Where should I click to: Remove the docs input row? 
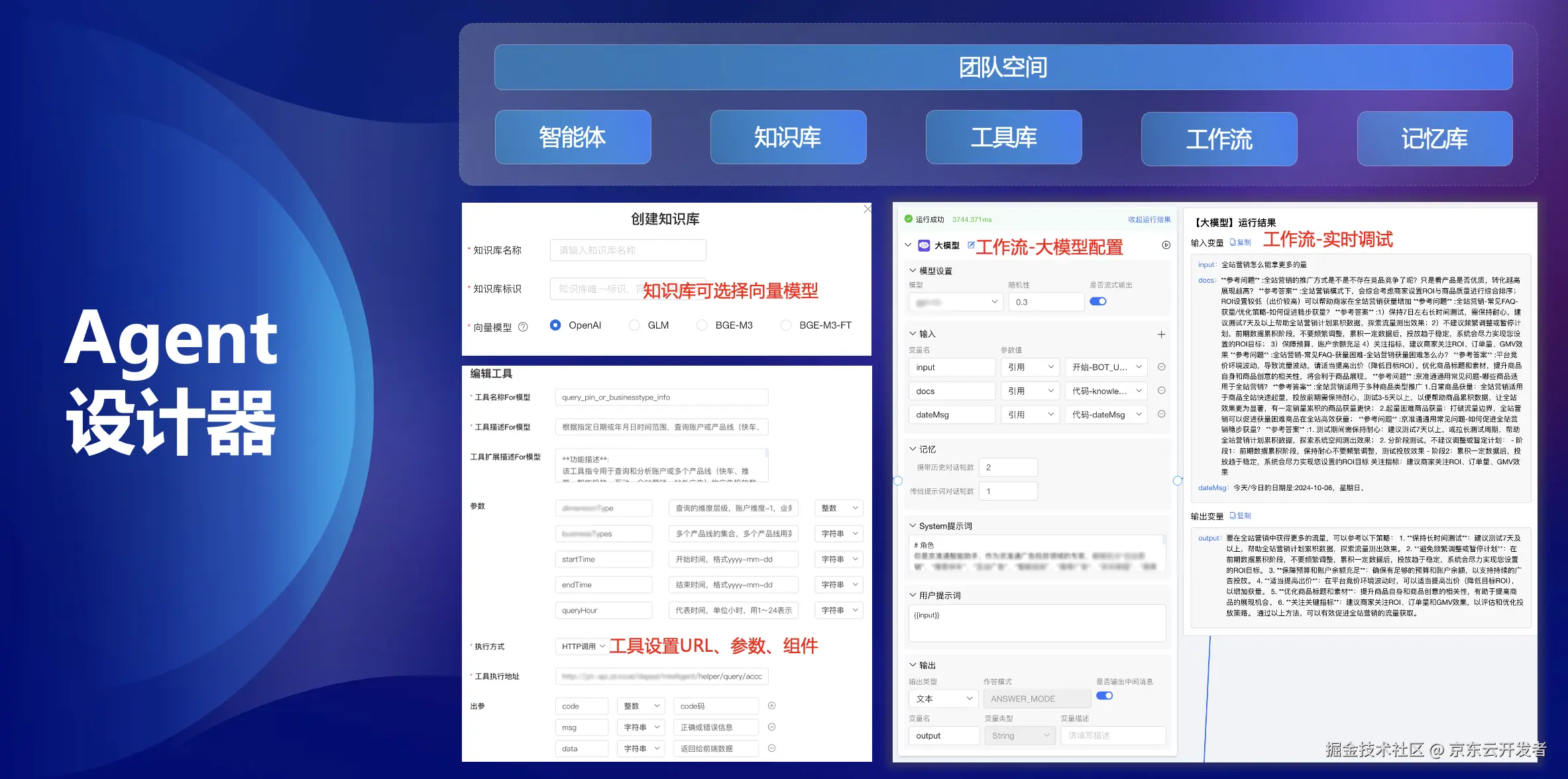(x=1161, y=391)
